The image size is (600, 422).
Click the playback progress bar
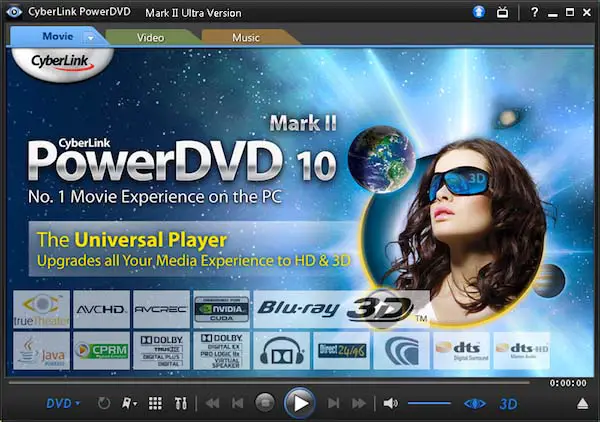(269, 382)
